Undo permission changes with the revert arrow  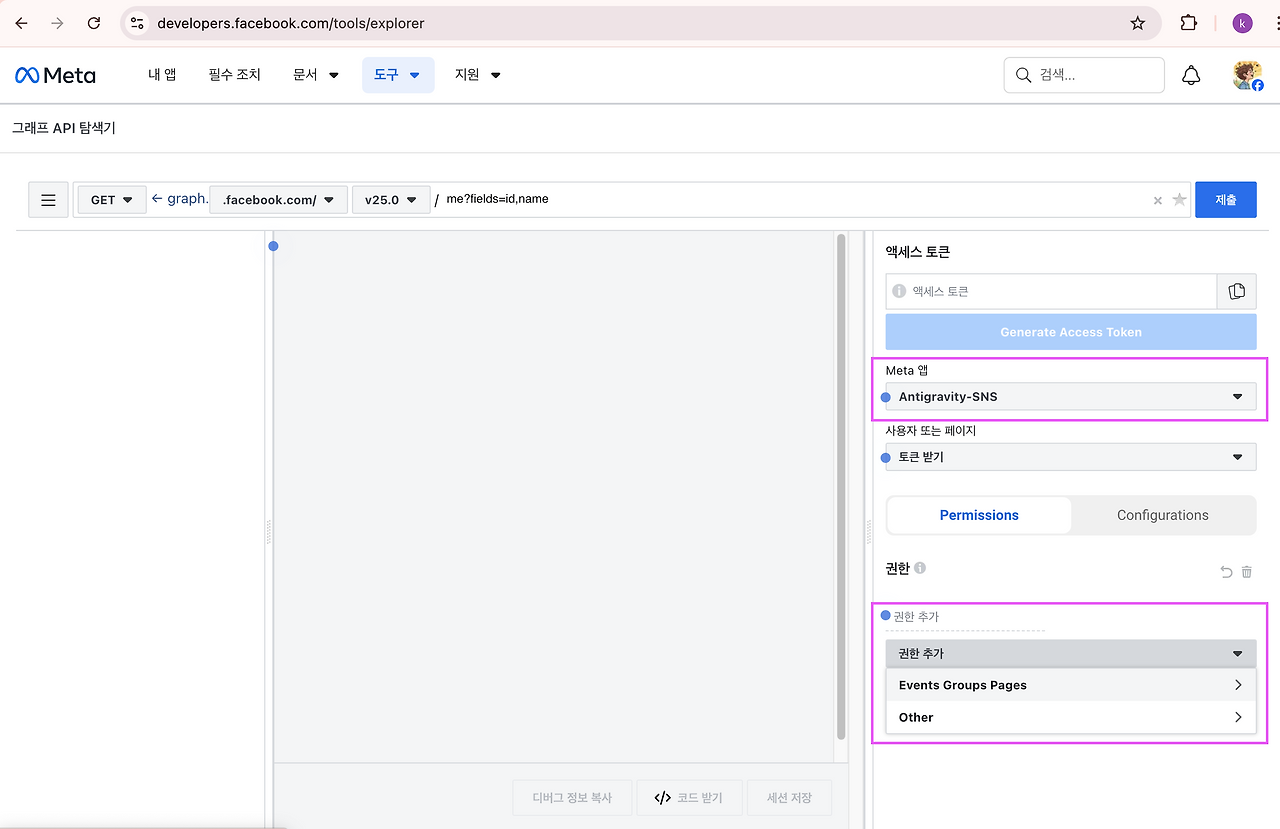pyautogui.click(x=1226, y=572)
